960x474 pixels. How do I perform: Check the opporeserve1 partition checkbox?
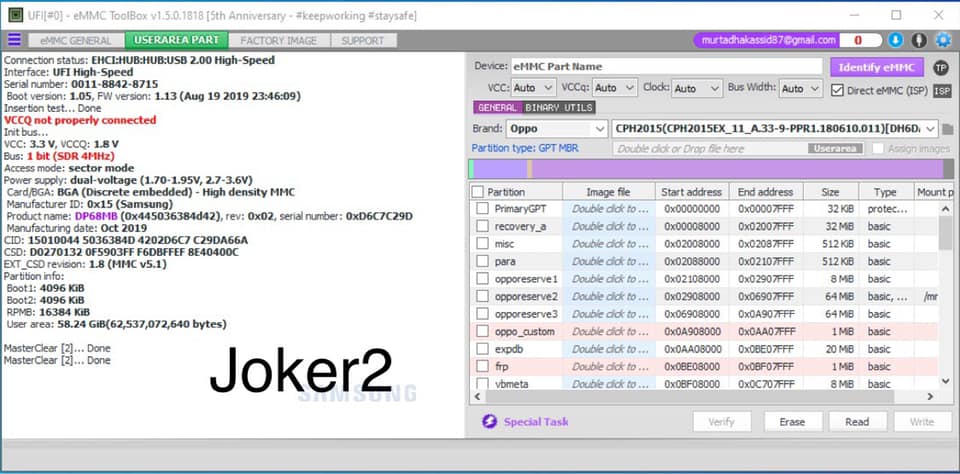click(x=482, y=279)
